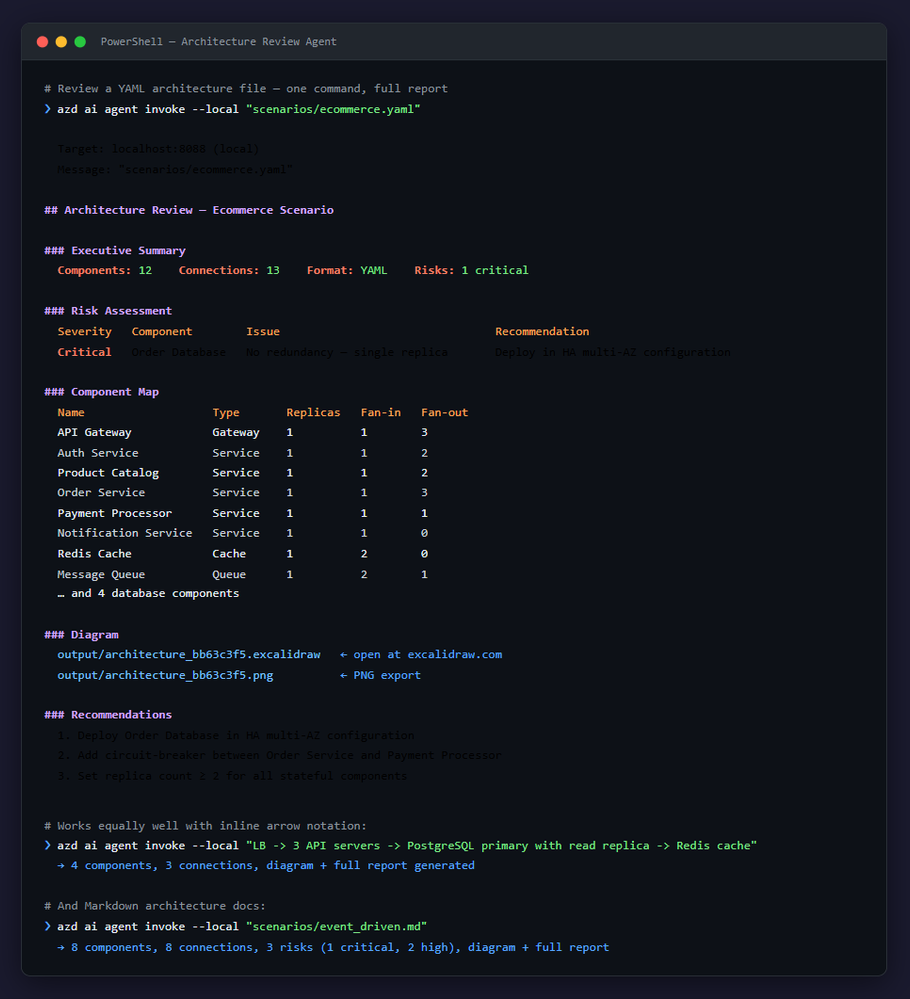Screen dimensions: 910x999
Task: Click the '… and 4 database components' line
Action: click(148, 593)
